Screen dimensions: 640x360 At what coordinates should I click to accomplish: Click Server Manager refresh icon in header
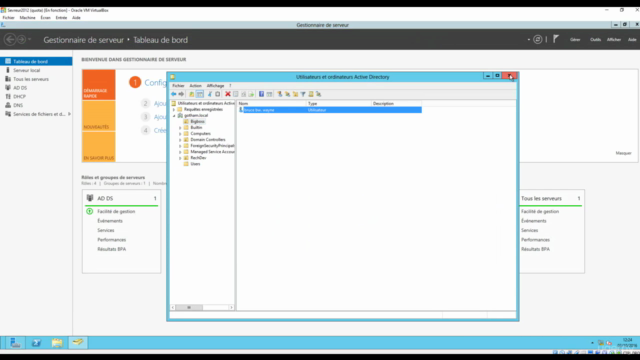coord(538,40)
